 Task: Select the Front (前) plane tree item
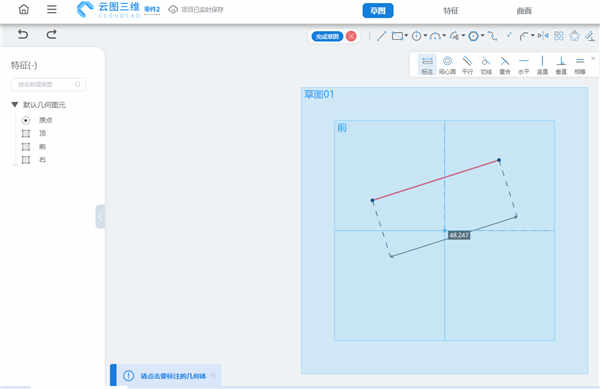34,146
